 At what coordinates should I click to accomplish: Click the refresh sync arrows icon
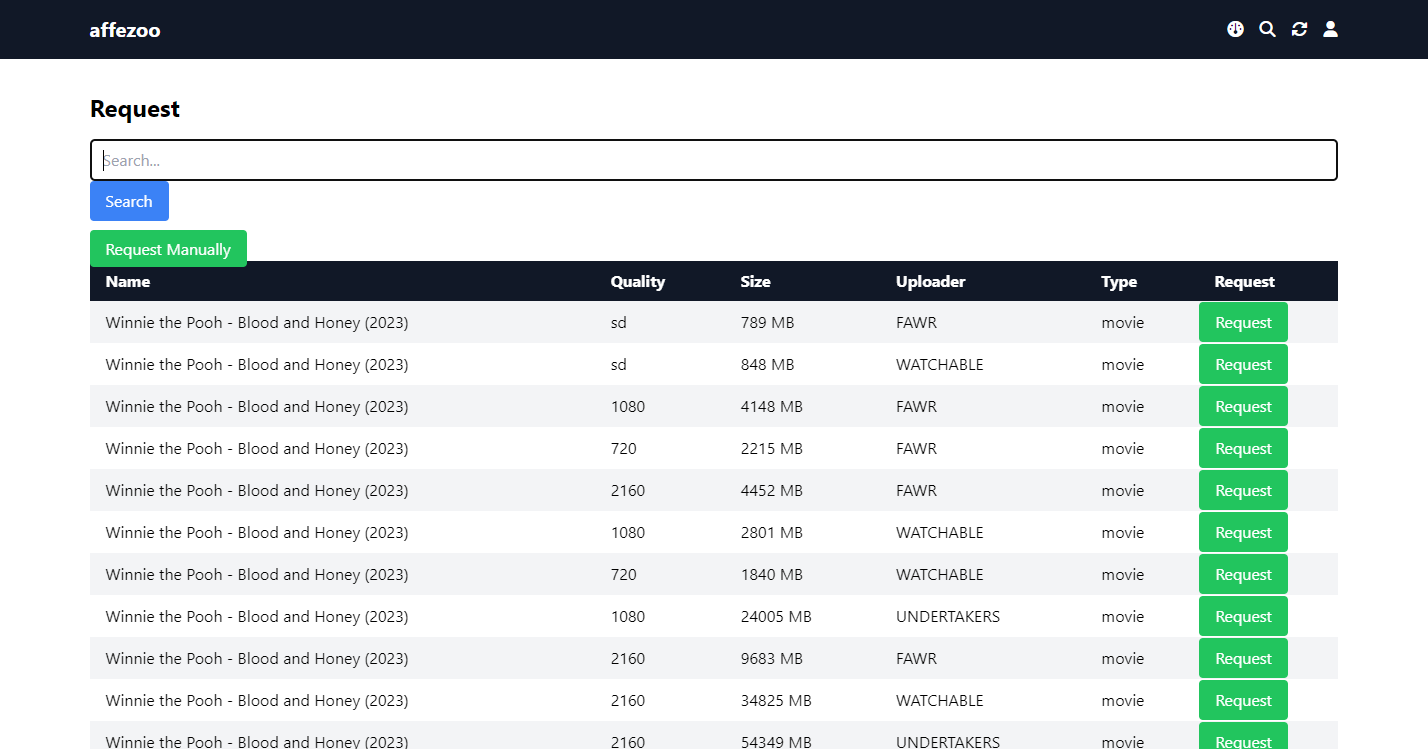tap(1299, 29)
